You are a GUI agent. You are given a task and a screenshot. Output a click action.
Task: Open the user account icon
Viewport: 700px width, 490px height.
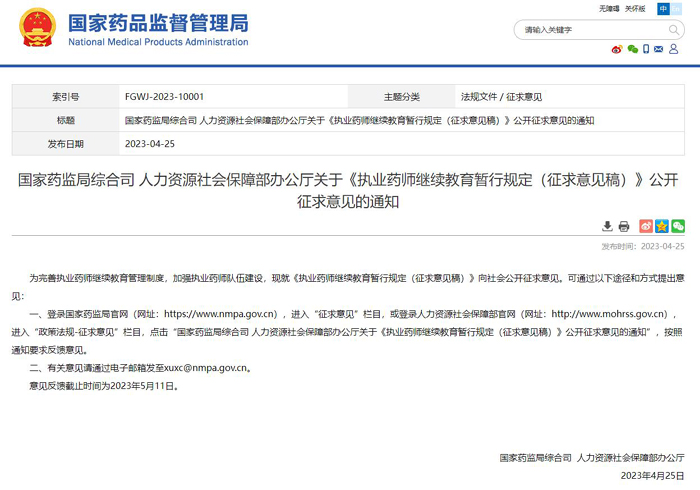pos(674,49)
